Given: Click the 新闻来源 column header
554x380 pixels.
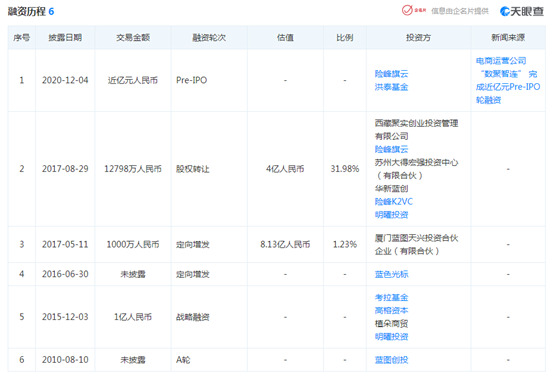Looking at the screenshot, I should (x=508, y=37).
